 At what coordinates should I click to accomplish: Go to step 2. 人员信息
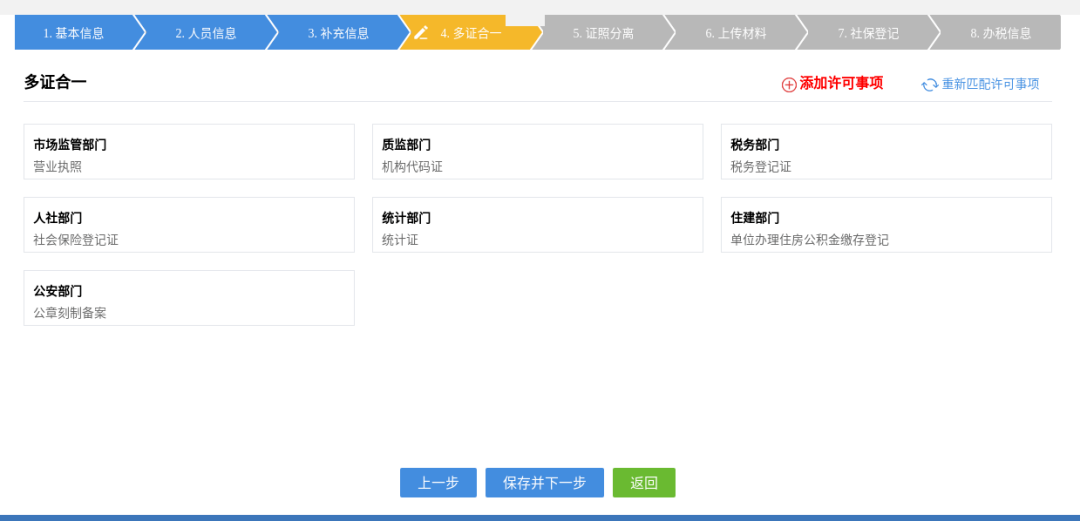[x=206, y=33]
